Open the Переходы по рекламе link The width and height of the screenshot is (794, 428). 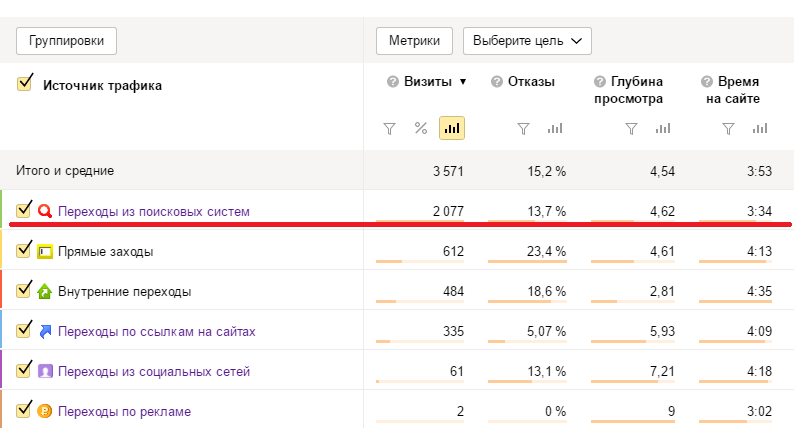[125, 412]
